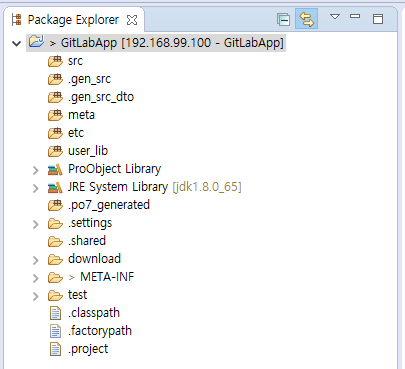Screen dimensions: 405x369
Task: Select the .shared folder label
Action: 87,241
